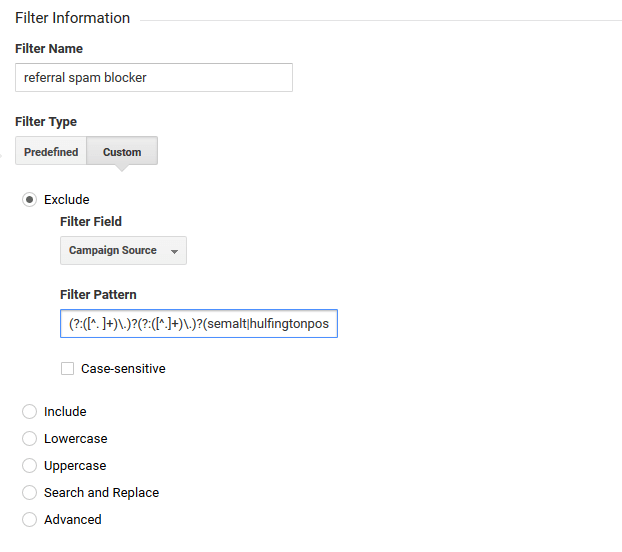Click the Uppercase label text
Screen dimensions: 622x552
pyautogui.click(x=75, y=466)
